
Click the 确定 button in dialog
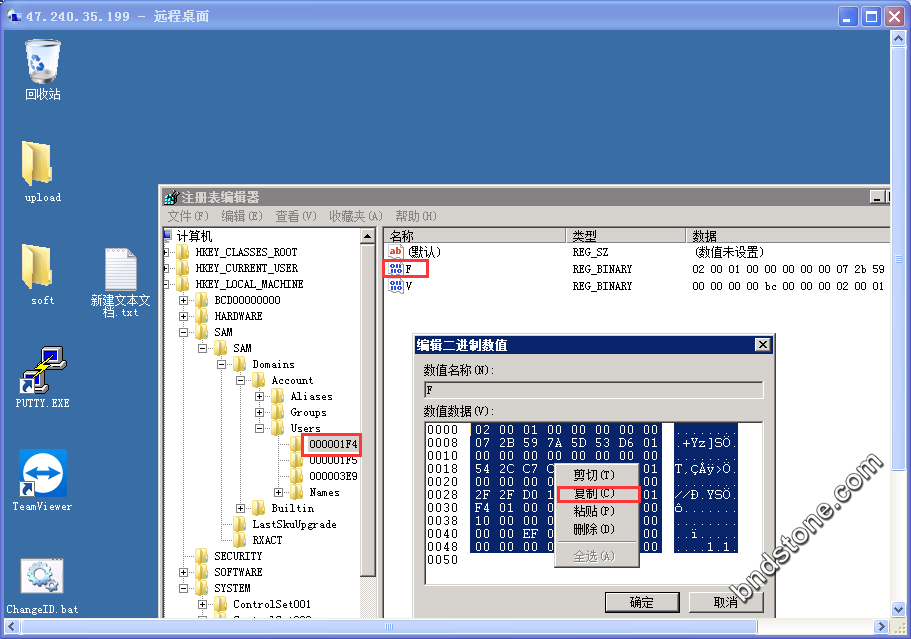[x=641, y=602]
